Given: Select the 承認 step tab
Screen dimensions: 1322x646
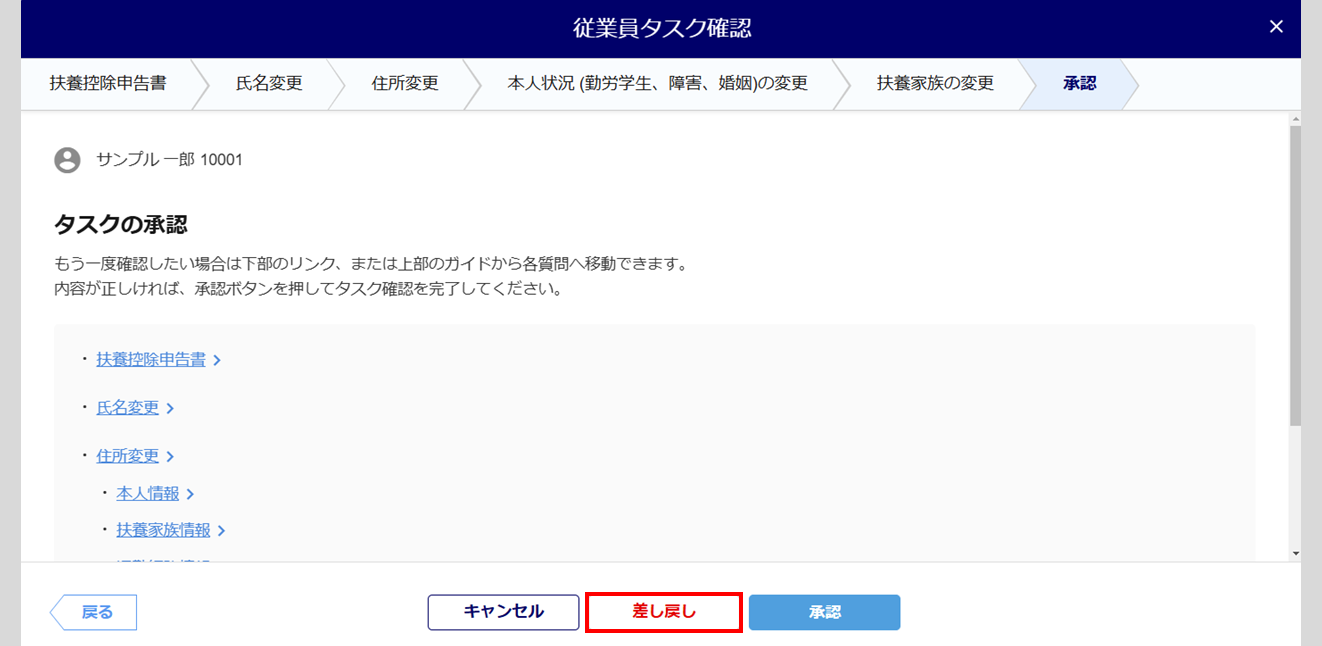Looking at the screenshot, I should [x=1080, y=84].
